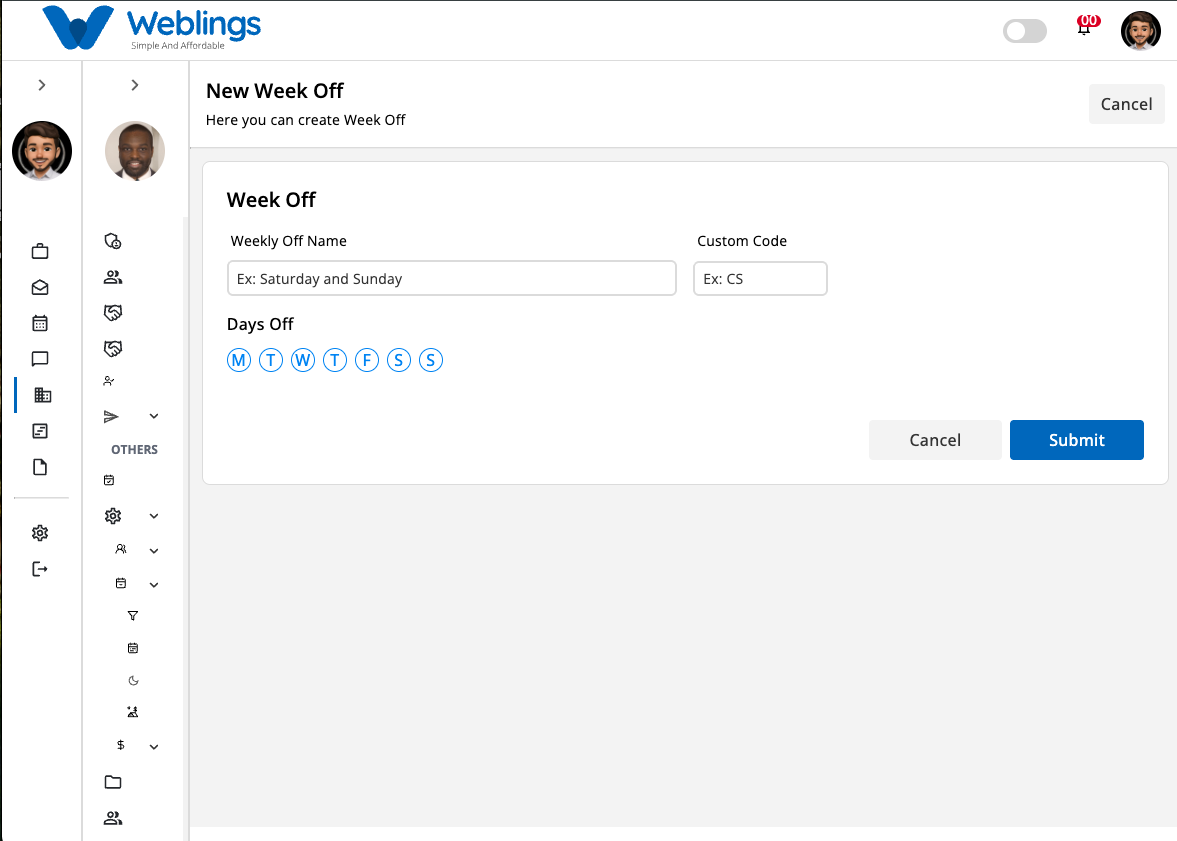Open the crescent moon icon
The width and height of the screenshot is (1177, 841).
(133, 680)
